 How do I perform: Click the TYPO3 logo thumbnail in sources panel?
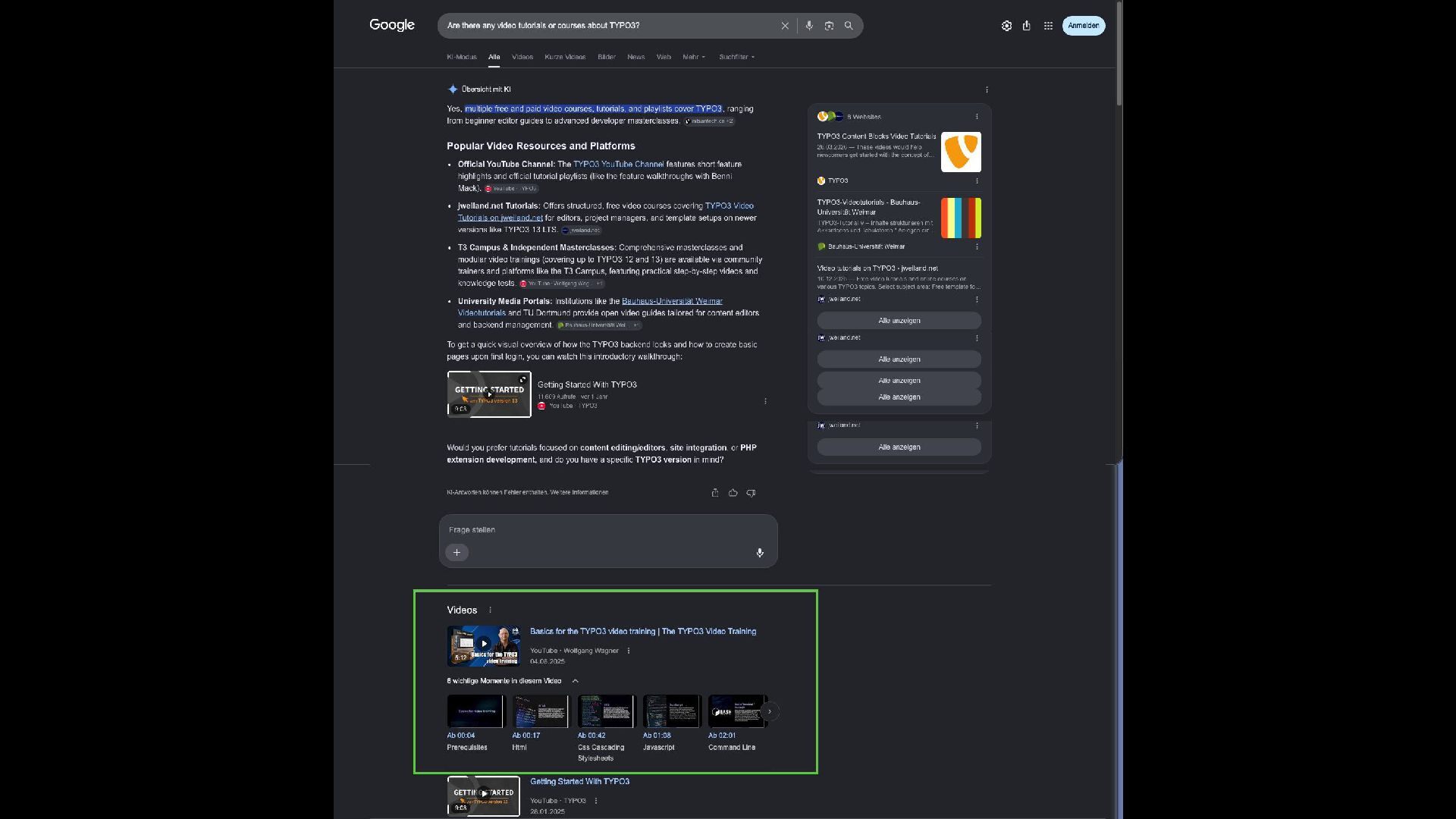[x=961, y=152]
